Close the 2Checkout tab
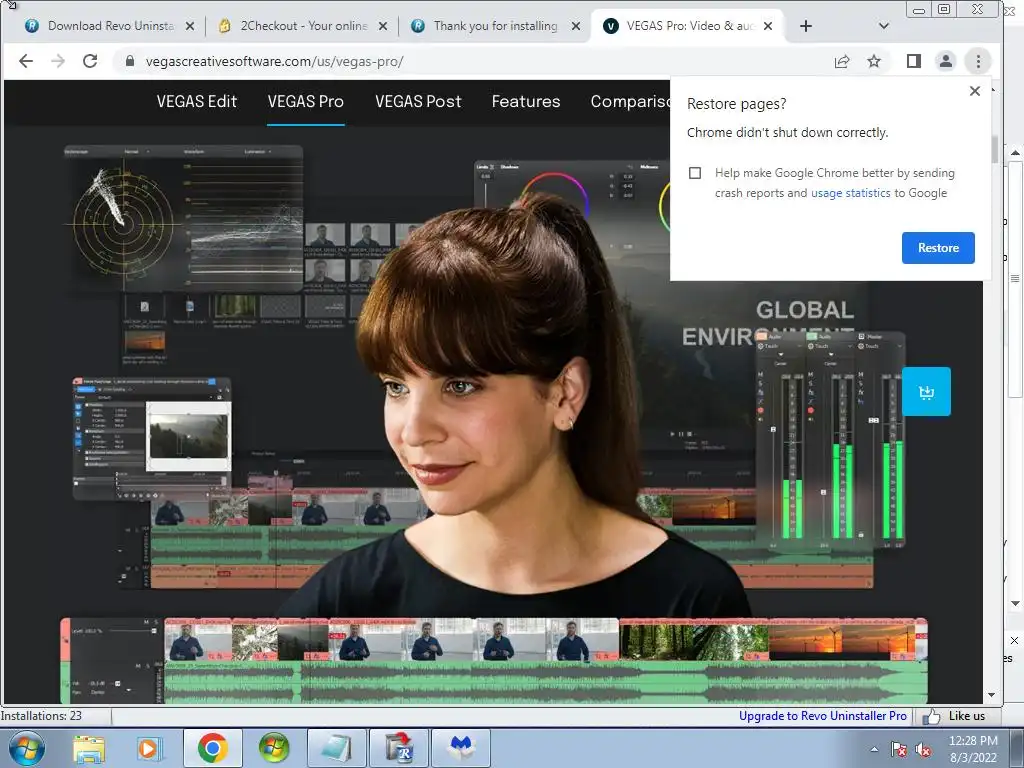 (x=383, y=26)
